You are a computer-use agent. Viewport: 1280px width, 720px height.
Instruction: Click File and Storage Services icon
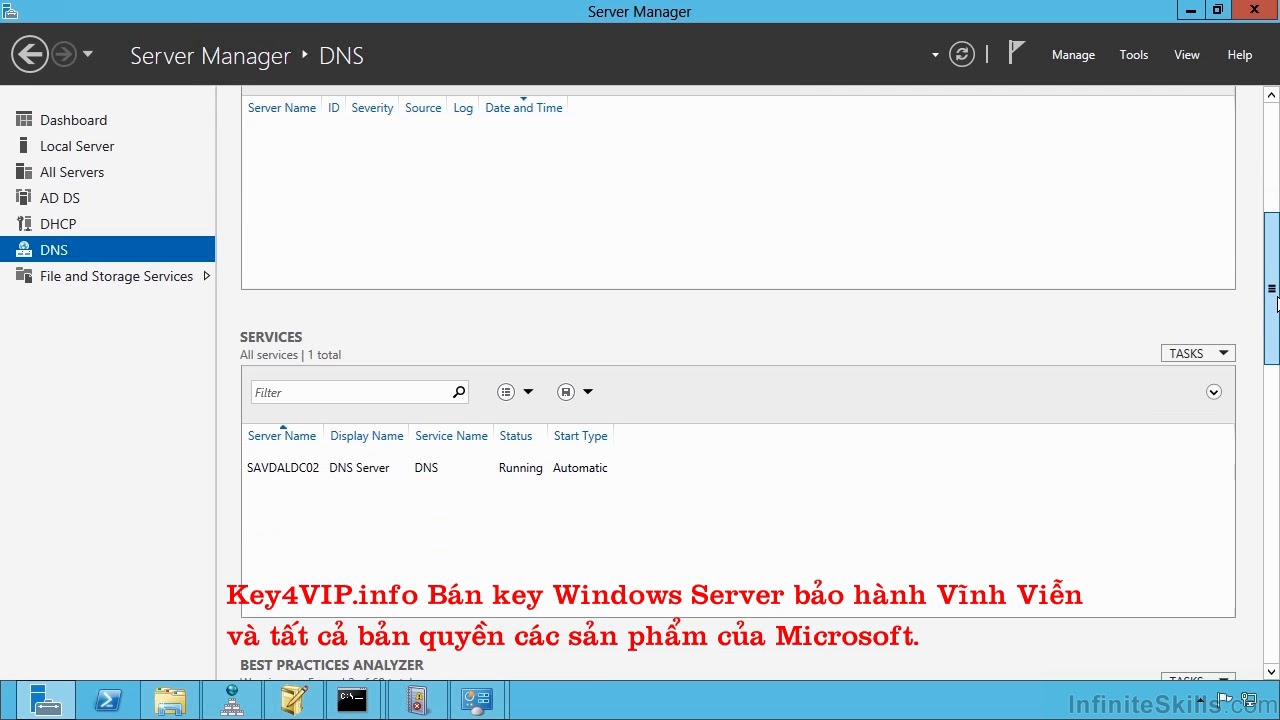click(x=24, y=276)
